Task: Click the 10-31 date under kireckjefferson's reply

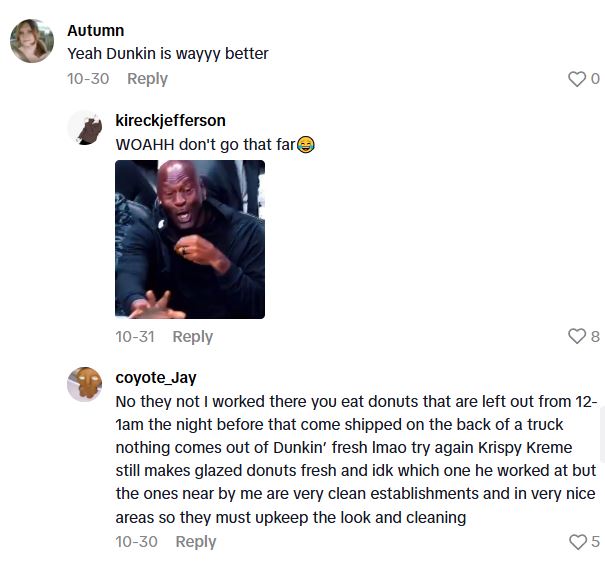Action: 135,336
